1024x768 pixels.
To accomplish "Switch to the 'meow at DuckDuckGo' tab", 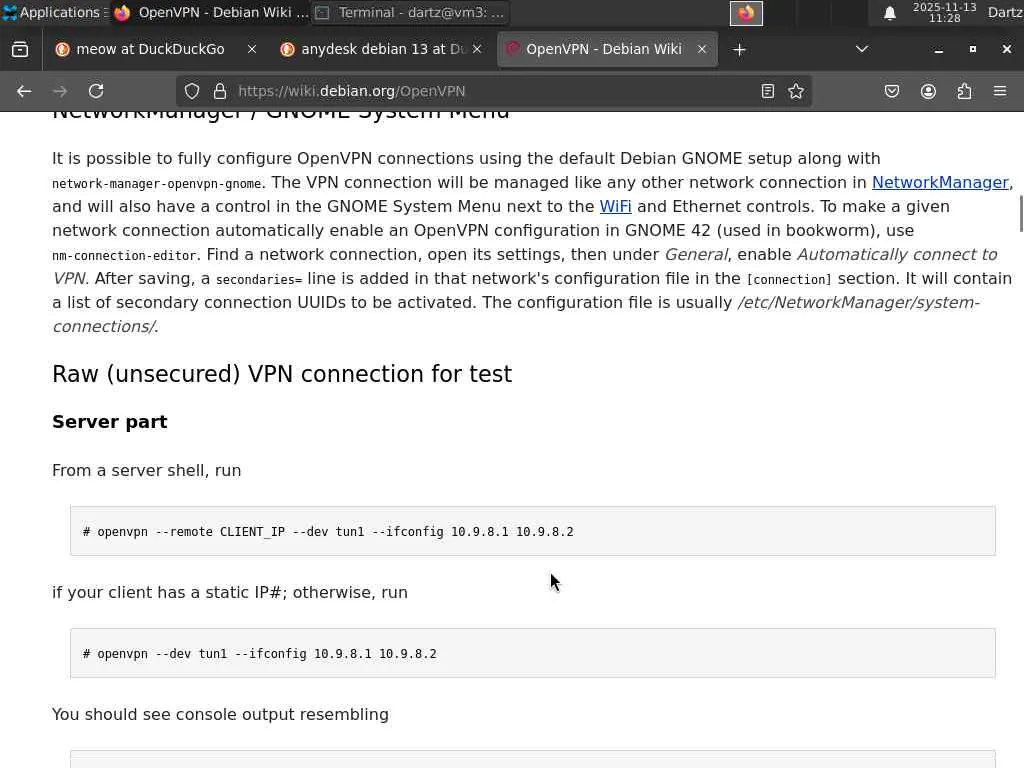I will [150, 49].
